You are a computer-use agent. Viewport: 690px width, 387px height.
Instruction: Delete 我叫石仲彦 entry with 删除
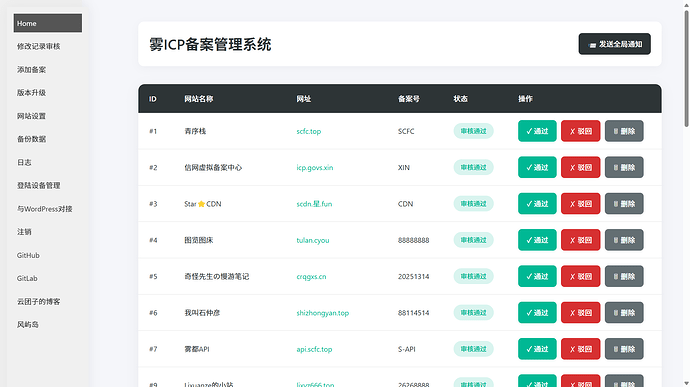pyautogui.click(x=624, y=313)
